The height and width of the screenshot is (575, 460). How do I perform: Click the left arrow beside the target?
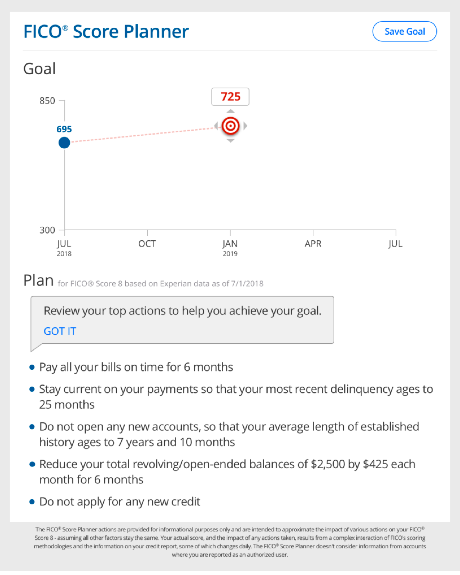pos(216,126)
